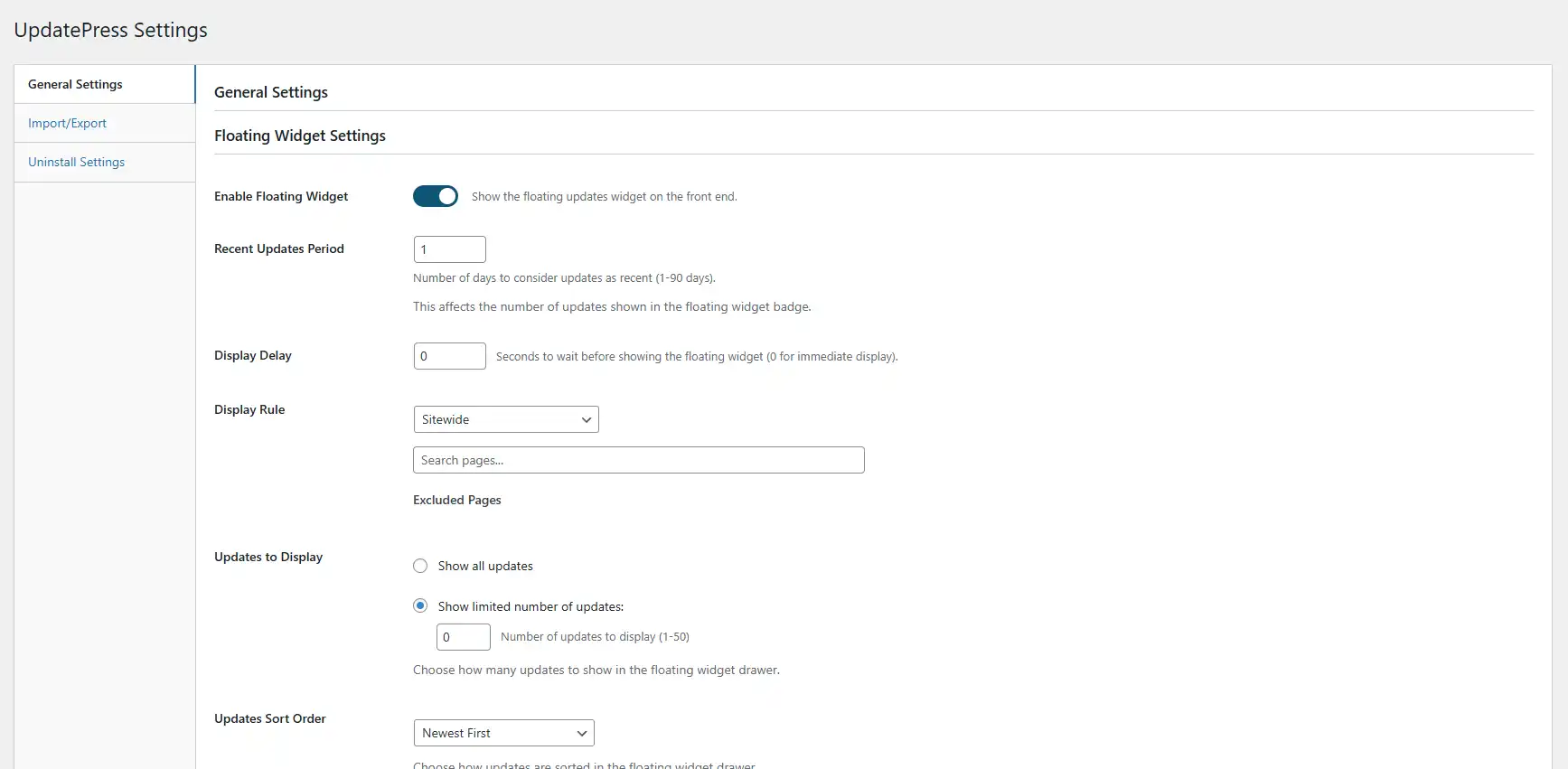Toggle the Enable Floating Widget switch
This screenshot has height=769, width=1568.
click(x=436, y=196)
